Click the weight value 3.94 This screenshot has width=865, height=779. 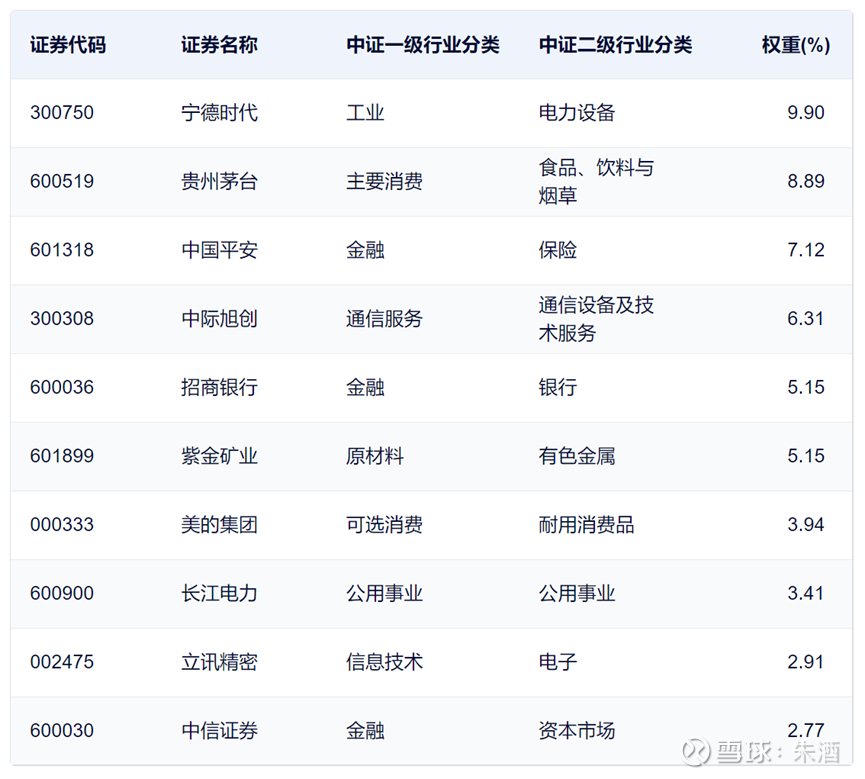coord(805,524)
